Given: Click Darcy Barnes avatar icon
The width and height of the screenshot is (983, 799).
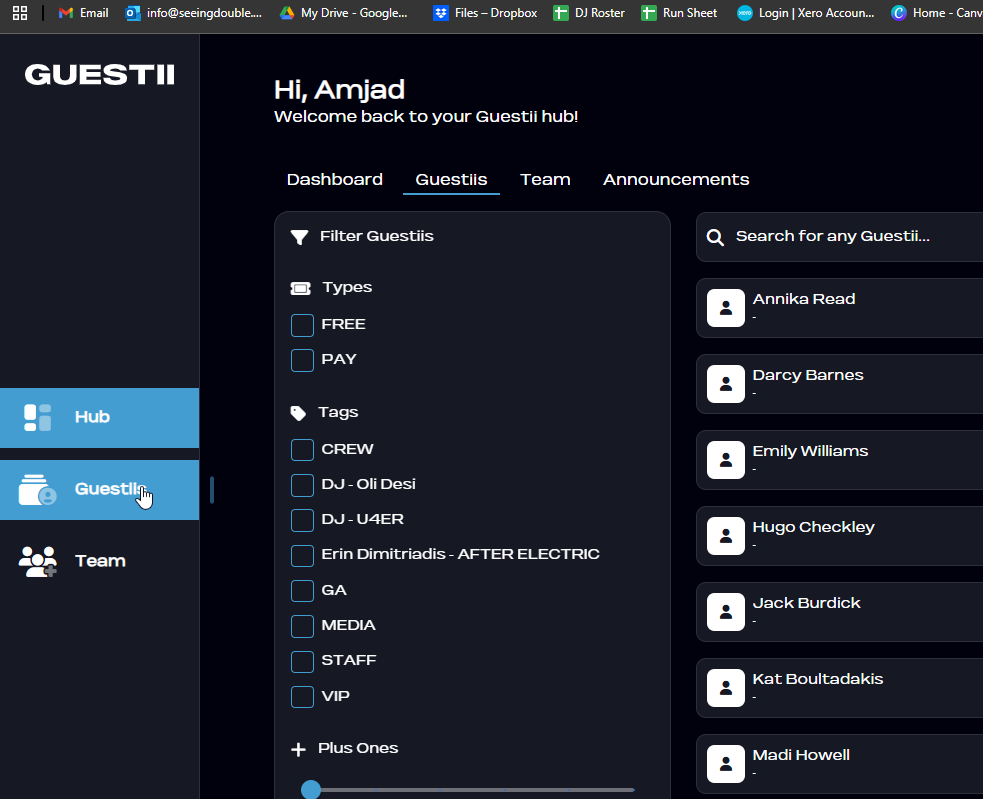Looking at the screenshot, I should (726, 384).
